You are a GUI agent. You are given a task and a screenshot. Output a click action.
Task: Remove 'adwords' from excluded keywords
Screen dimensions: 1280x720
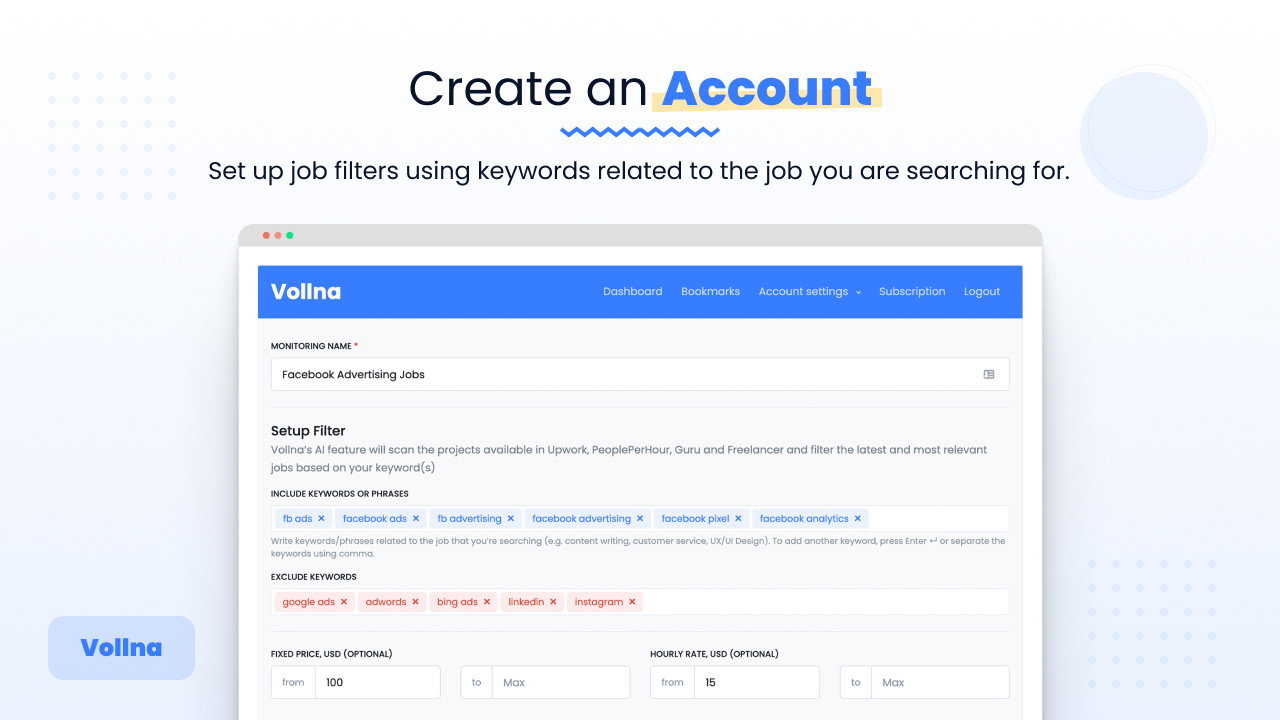tap(416, 602)
